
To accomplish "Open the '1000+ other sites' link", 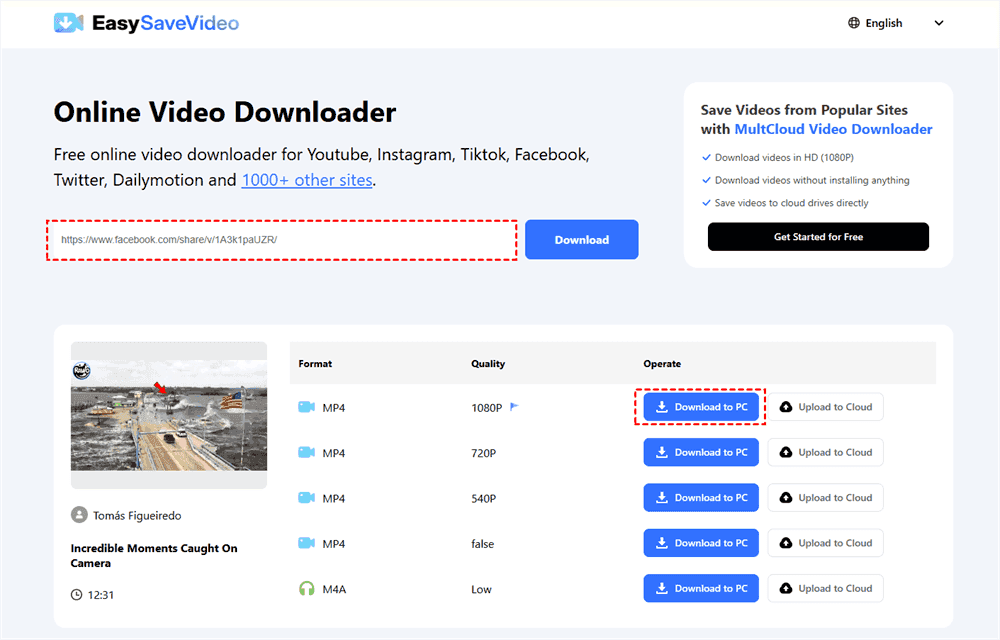I will [307, 180].
